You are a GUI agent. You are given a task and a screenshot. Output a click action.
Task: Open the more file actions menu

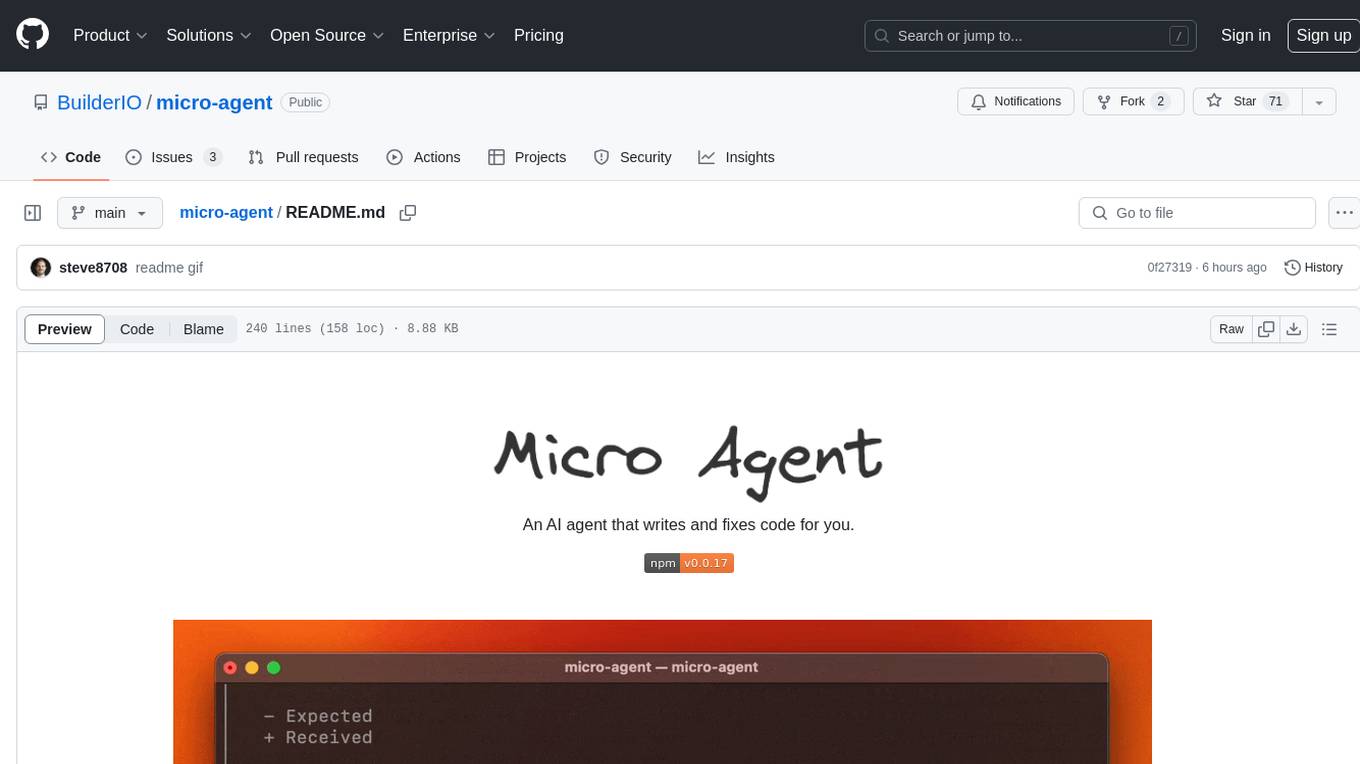coord(1344,213)
